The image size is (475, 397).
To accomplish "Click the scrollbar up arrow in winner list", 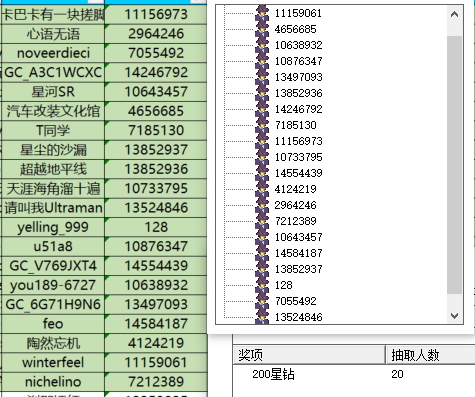I will [454, 14].
